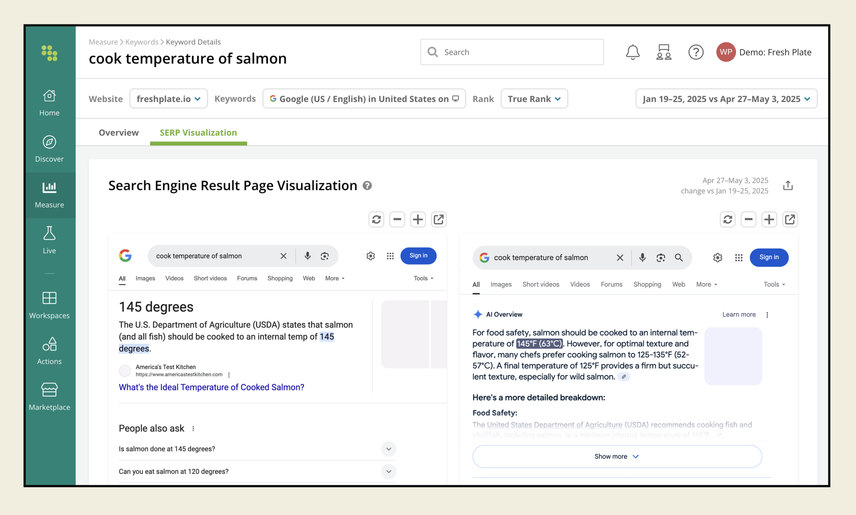The height and width of the screenshot is (515, 856).
Task: Click the People also ask options dots
Action: click(193, 429)
